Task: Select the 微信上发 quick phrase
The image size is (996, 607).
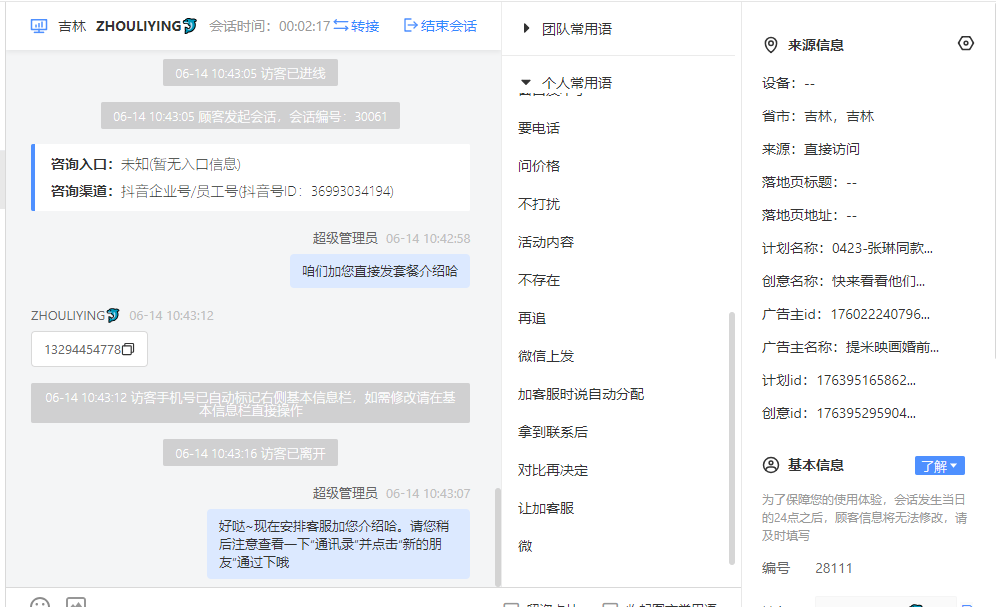Action: 546,356
